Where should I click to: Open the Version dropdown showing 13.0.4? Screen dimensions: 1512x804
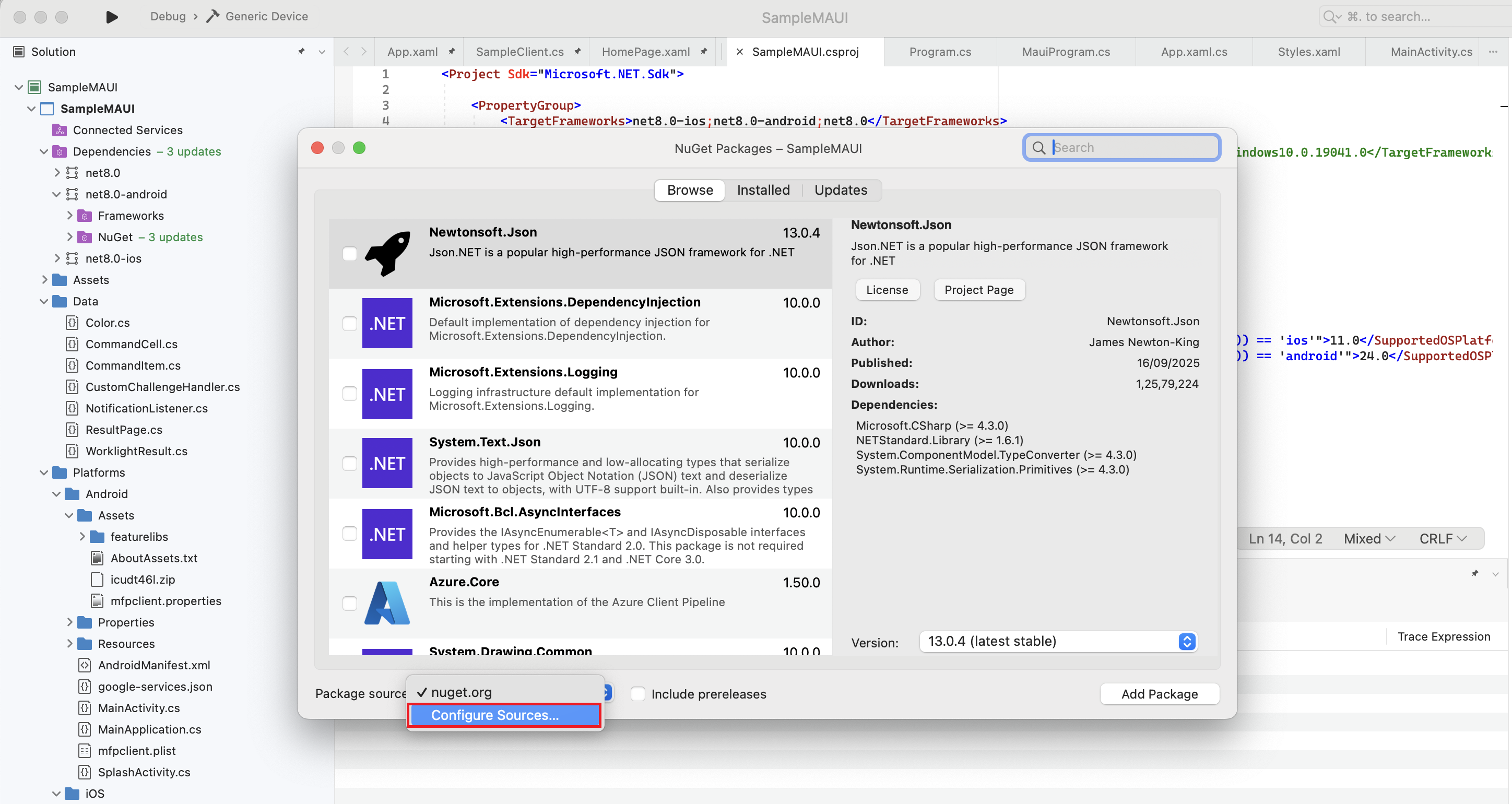coord(1187,642)
